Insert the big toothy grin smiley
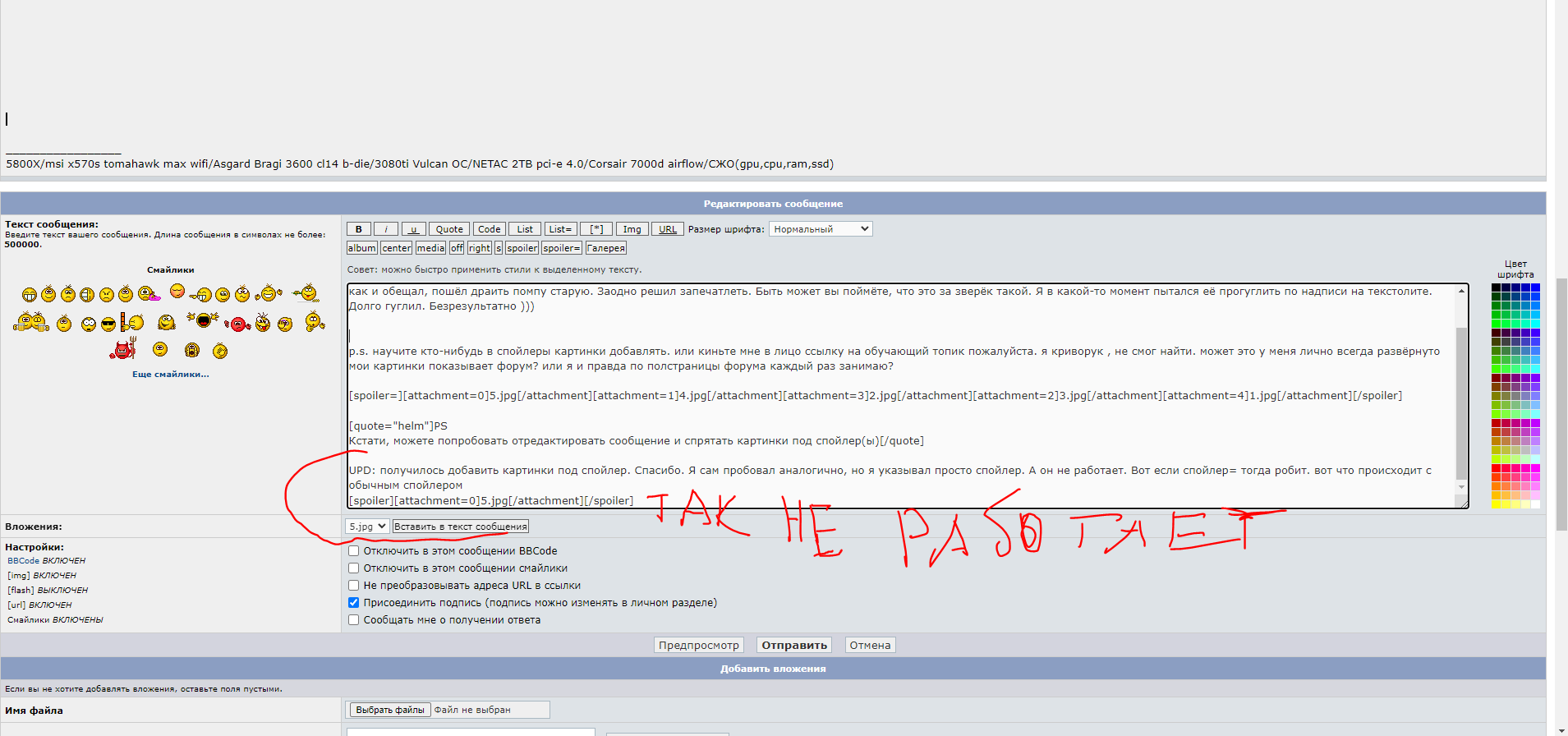Viewport: 1568px width, 736px height. pos(30,295)
